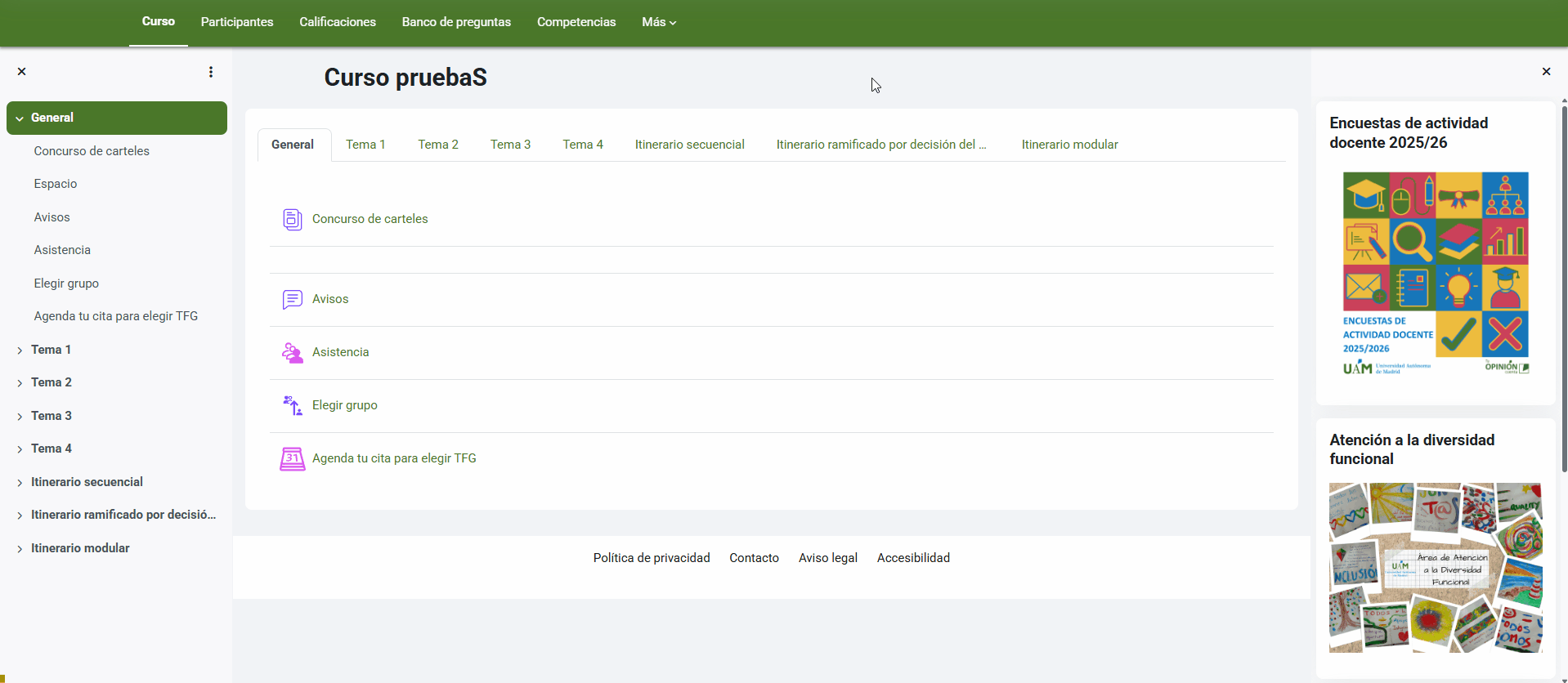The image size is (1568, 683).
Task: Open the Política de privacidad footer link
Action: (x=651, y=558)
